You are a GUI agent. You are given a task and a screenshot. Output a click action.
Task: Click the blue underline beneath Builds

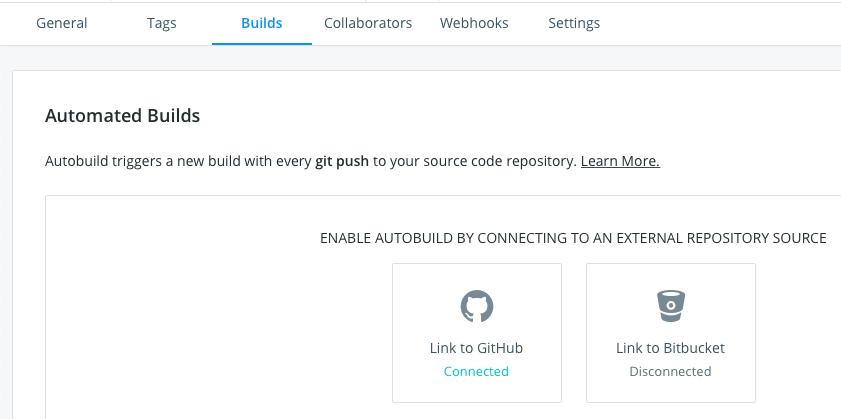pos(262,44)
